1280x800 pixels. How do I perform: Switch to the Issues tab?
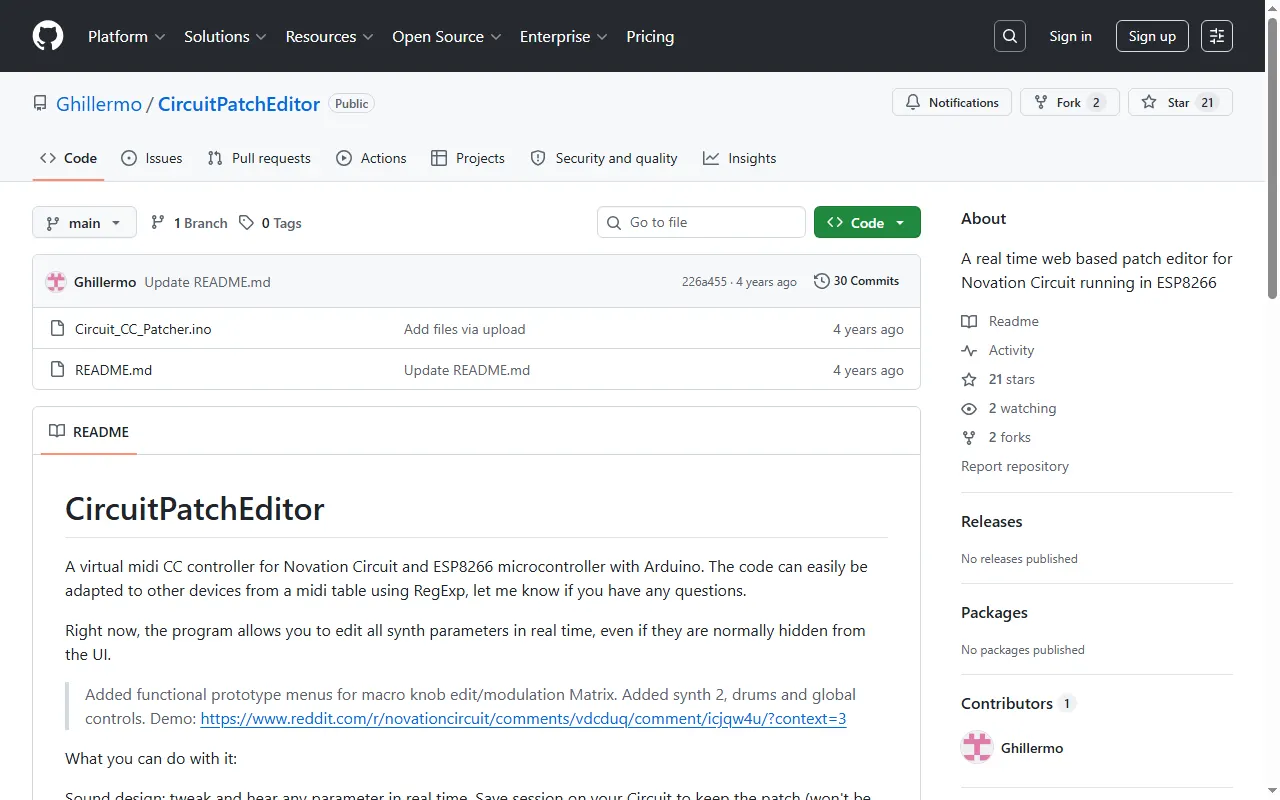tap(151, 158)
